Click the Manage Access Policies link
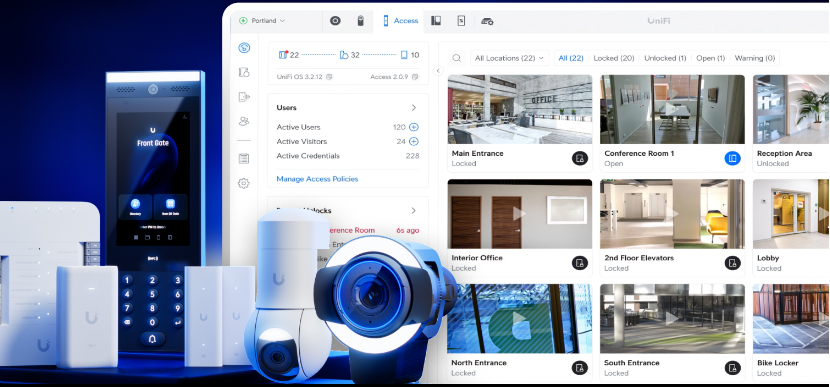The image size is (830, 387). [317, 179]
